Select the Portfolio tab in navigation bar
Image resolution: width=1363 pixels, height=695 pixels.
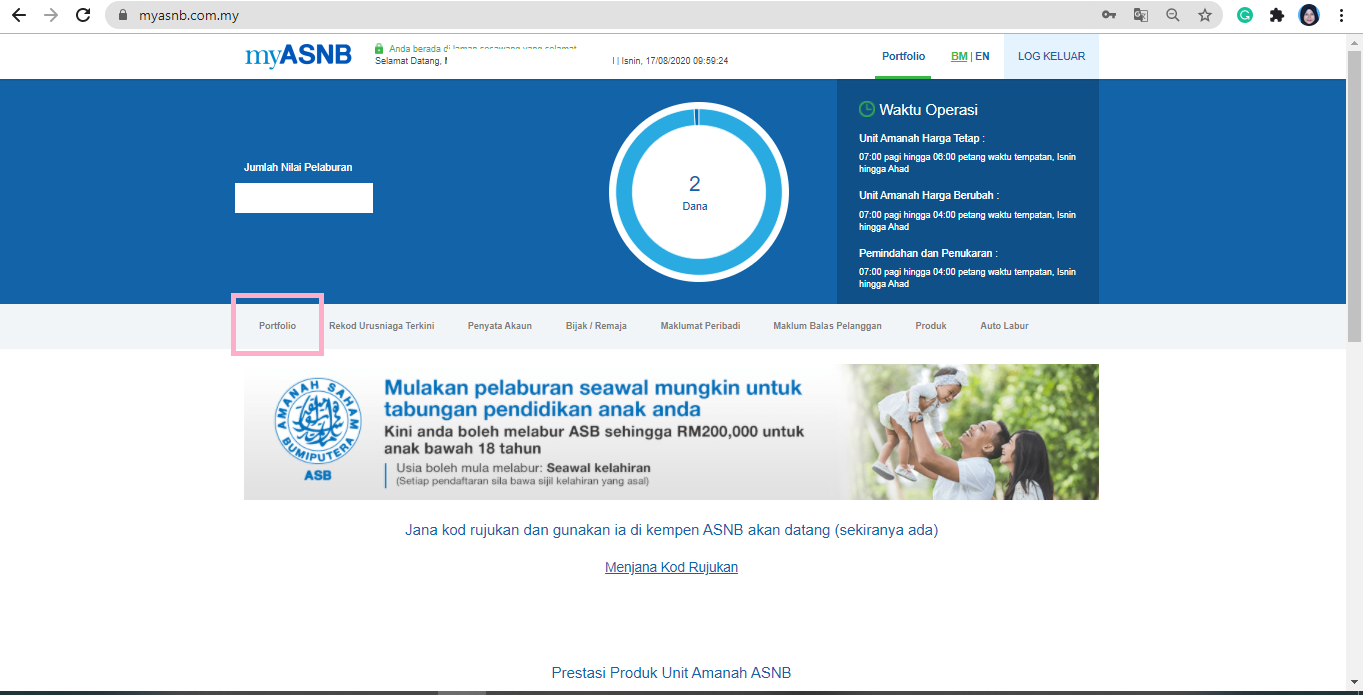(x=277, y=326)
